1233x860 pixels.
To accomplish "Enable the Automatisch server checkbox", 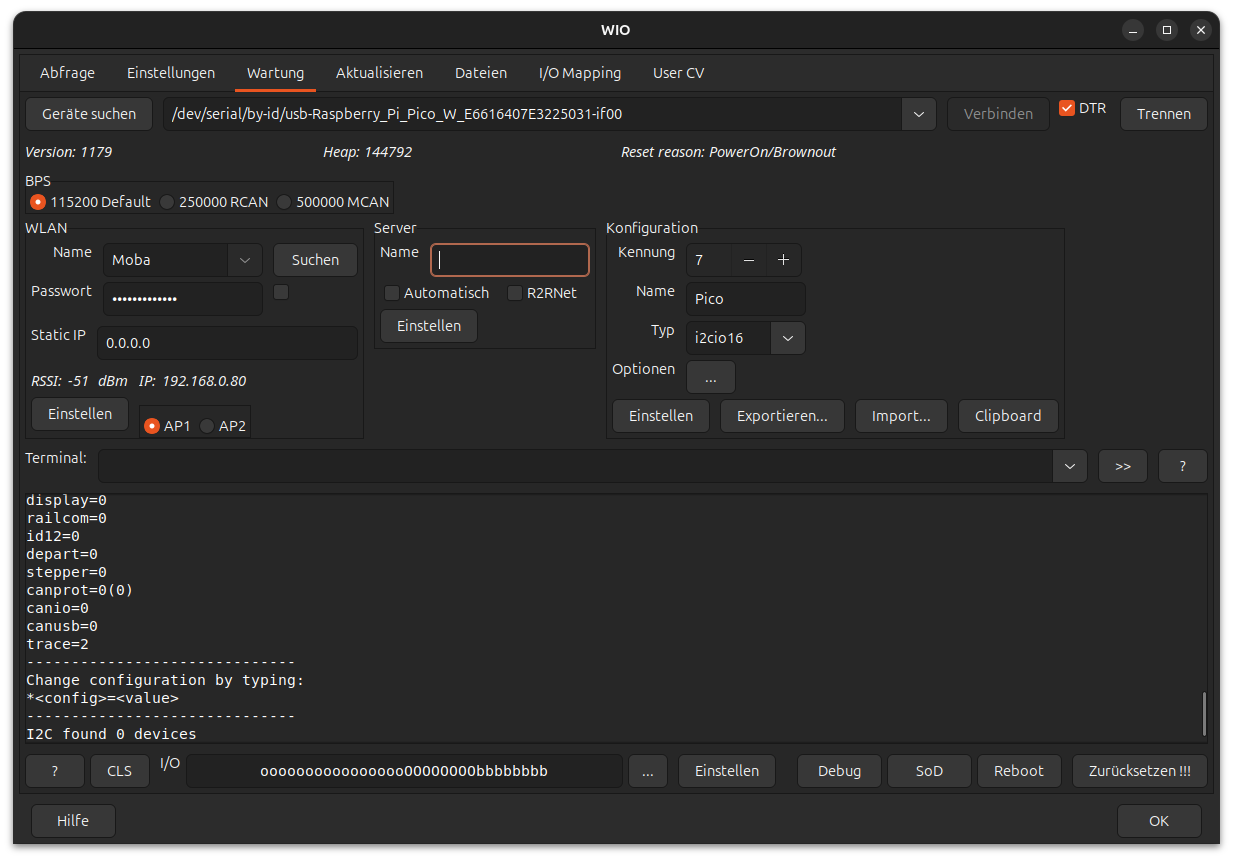I will point(393,293).
